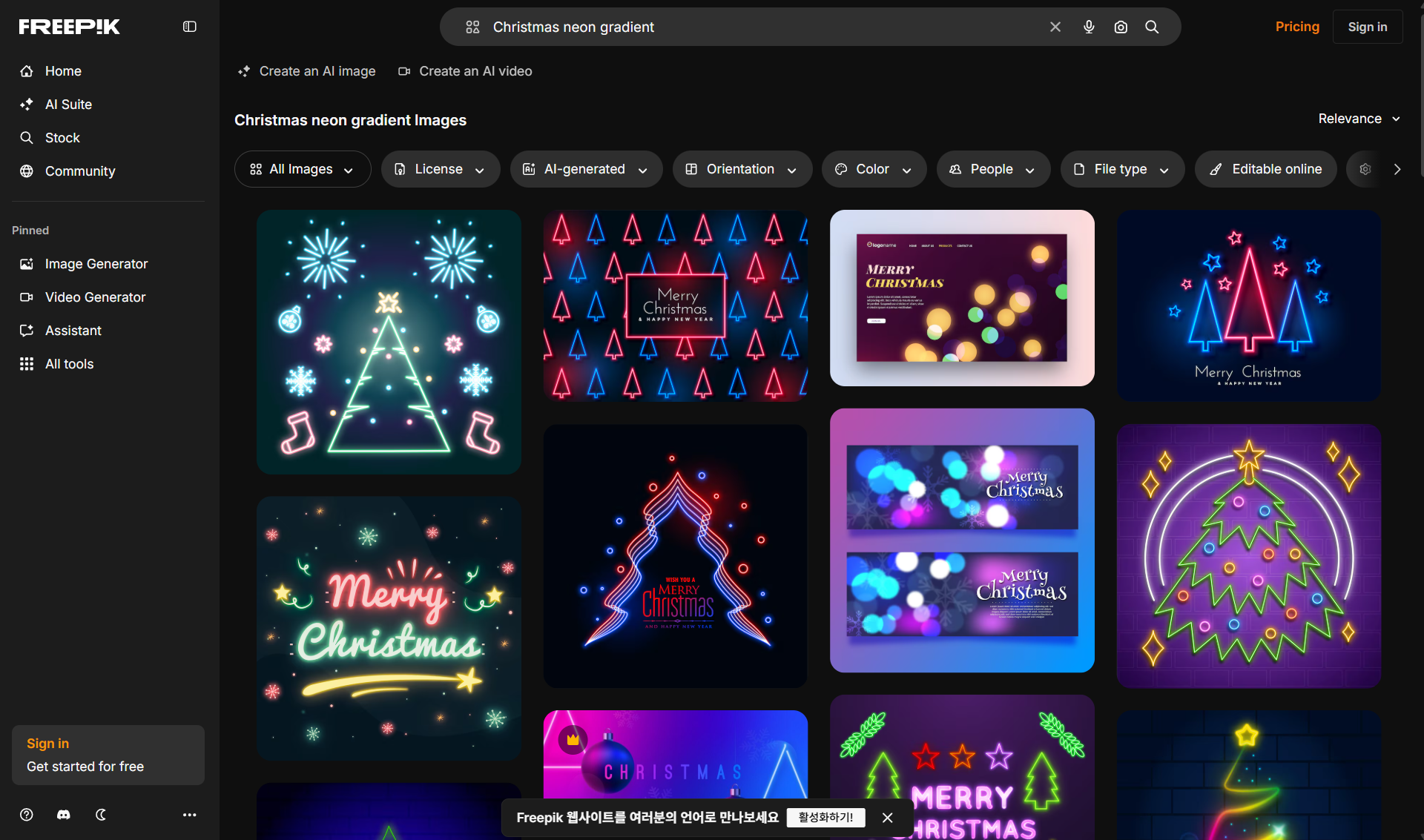Expand the Relevance sort dropdown
Viewport: 1424px width, 840px height.
coord(1359,119)
